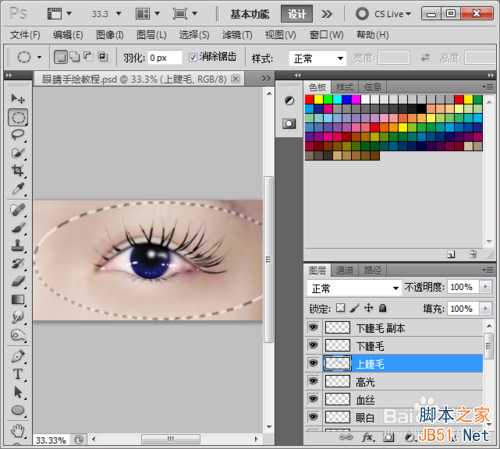Viewport: 500px width, 449px height.
Task: Click the New Selection mode icon
Action: [x=61, y=57]
